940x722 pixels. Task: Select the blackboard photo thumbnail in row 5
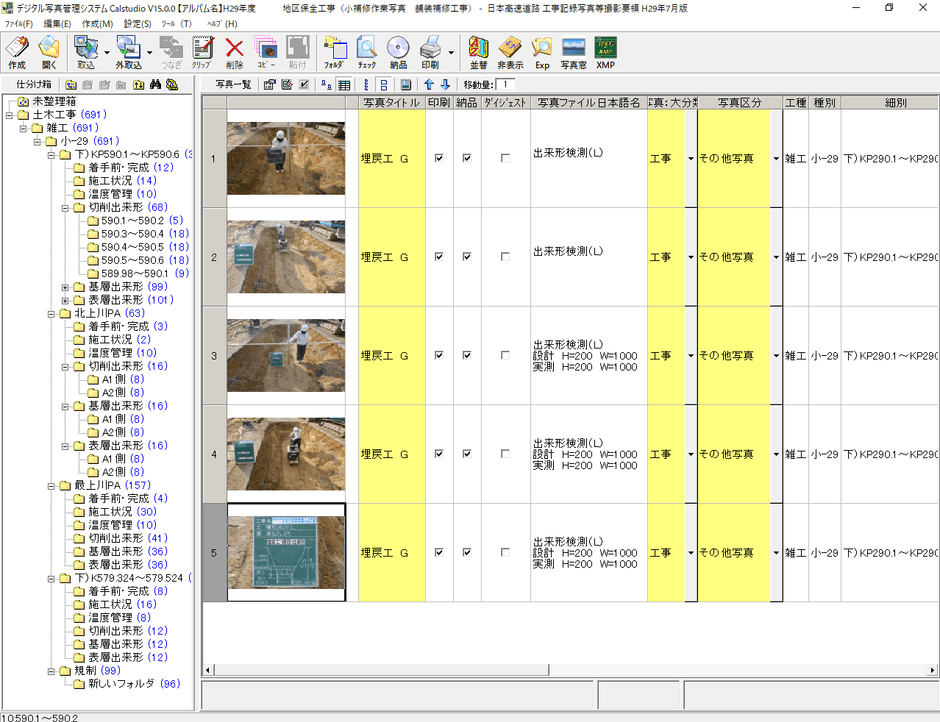tap(286, 552)
